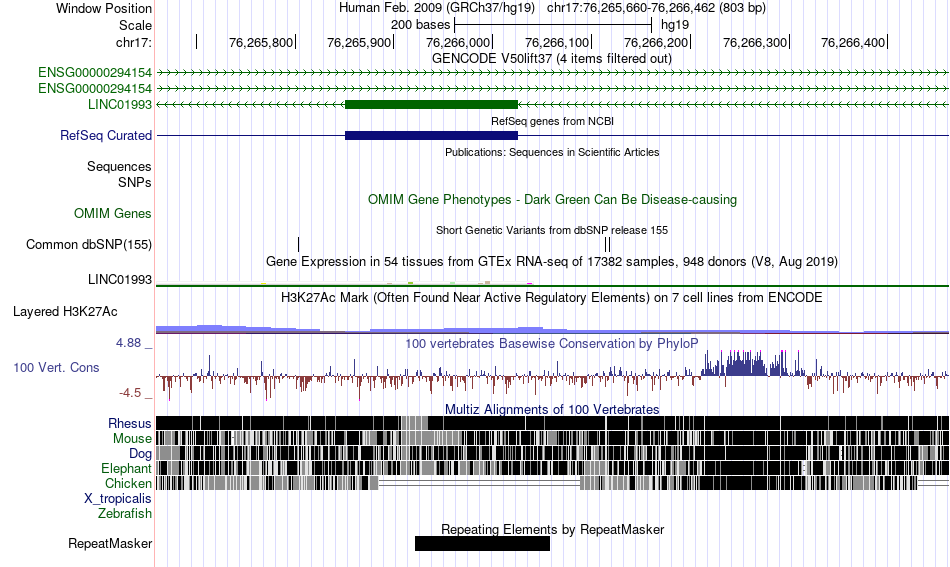Click the GTEx LINC01993 expression bar graph

552,282
